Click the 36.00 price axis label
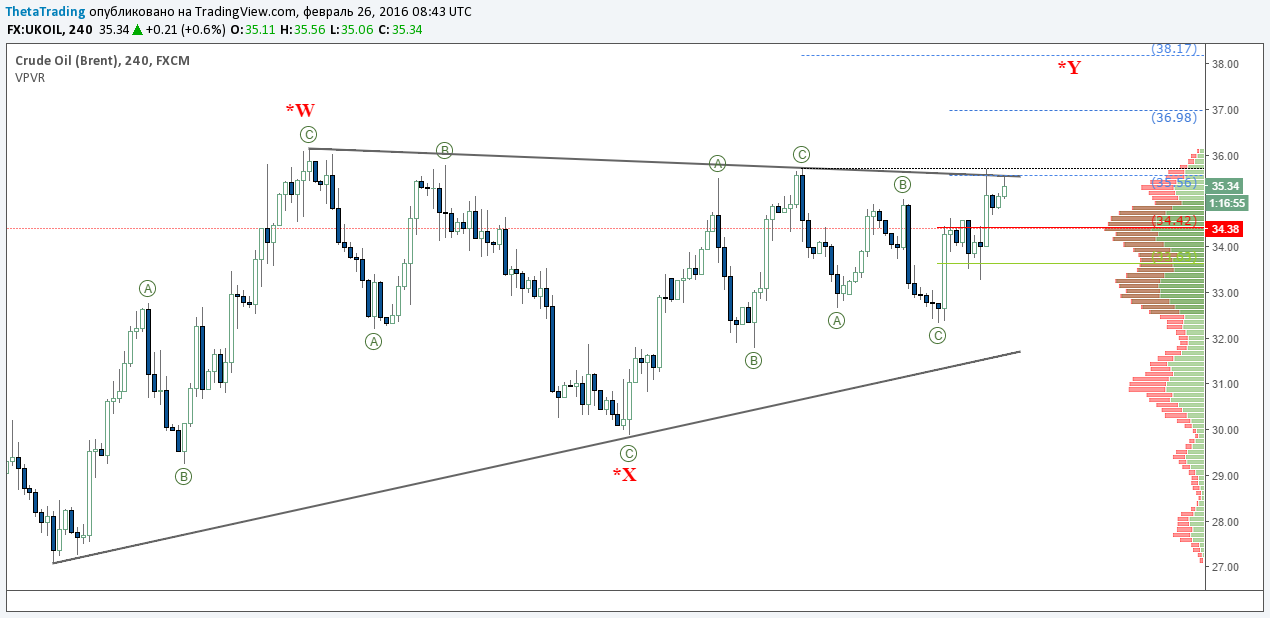Screen dimensions: 1270x618 coord(1225,156)
